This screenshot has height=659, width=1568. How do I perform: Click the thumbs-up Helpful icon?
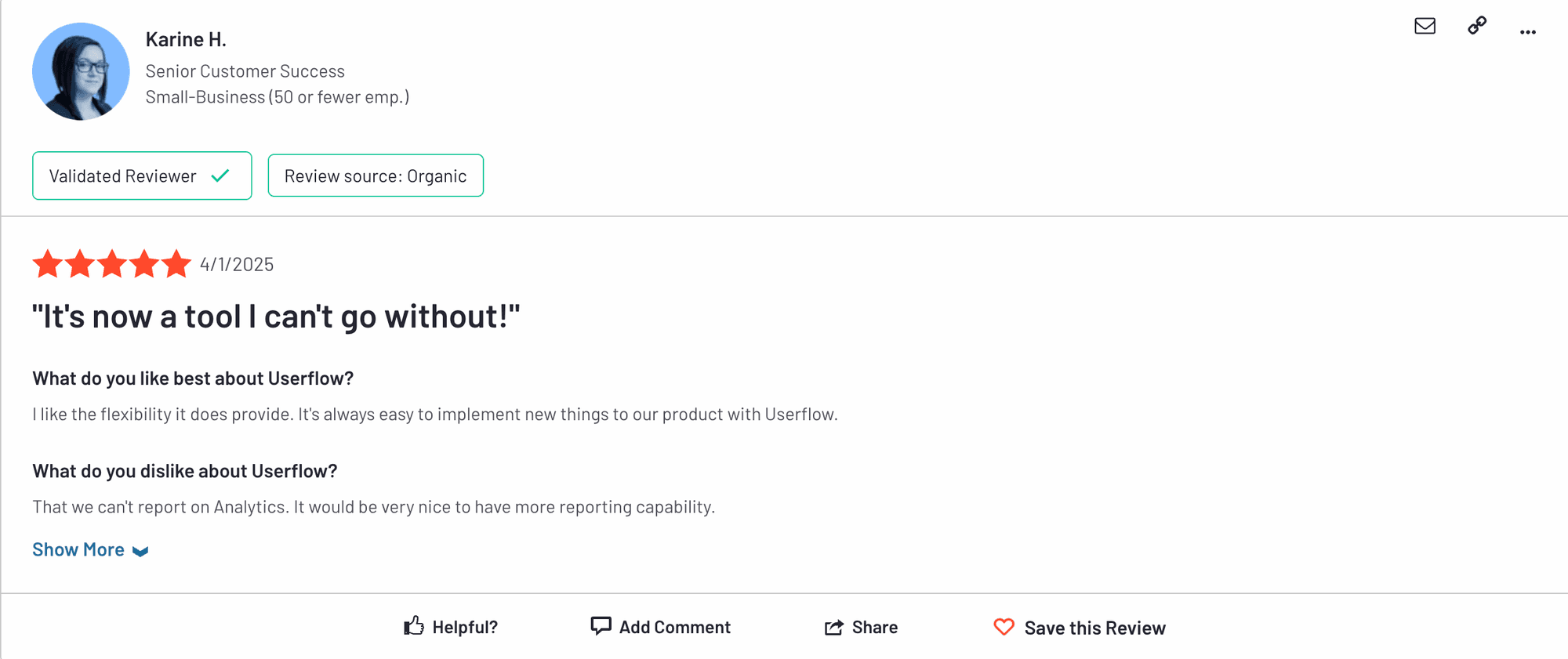(x=414, y=626)
